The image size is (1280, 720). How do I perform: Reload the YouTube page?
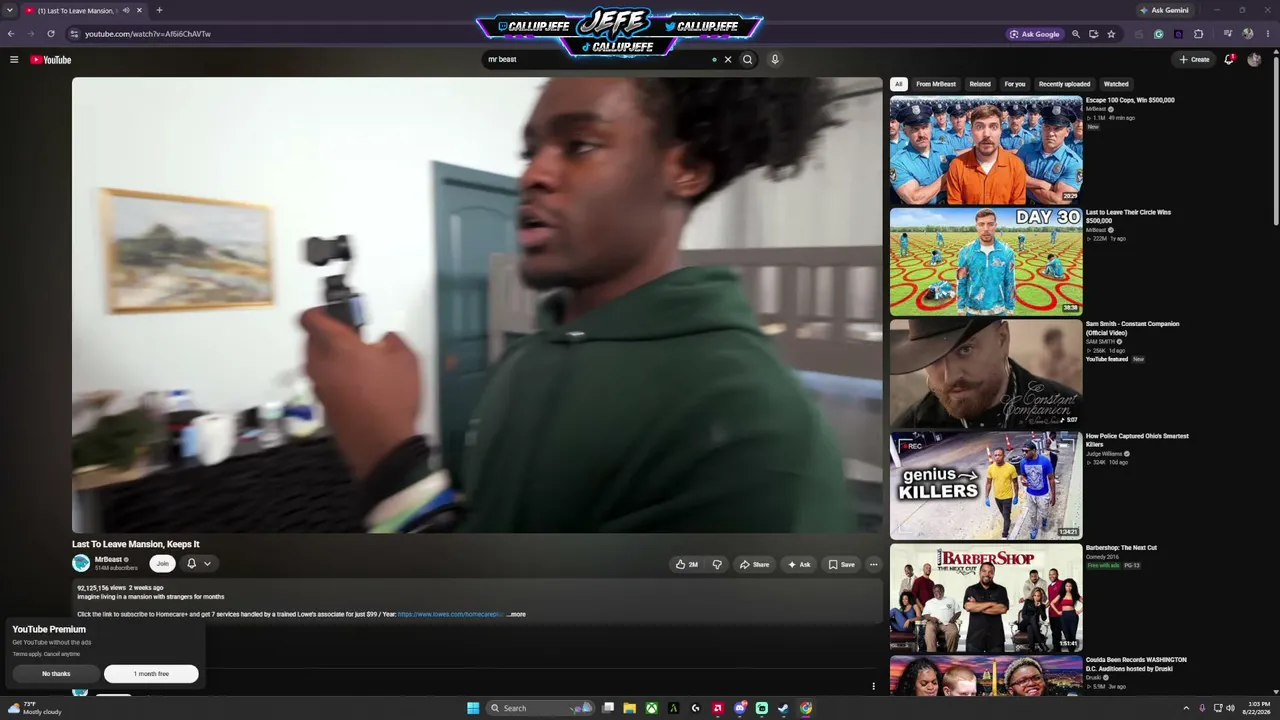51,34
